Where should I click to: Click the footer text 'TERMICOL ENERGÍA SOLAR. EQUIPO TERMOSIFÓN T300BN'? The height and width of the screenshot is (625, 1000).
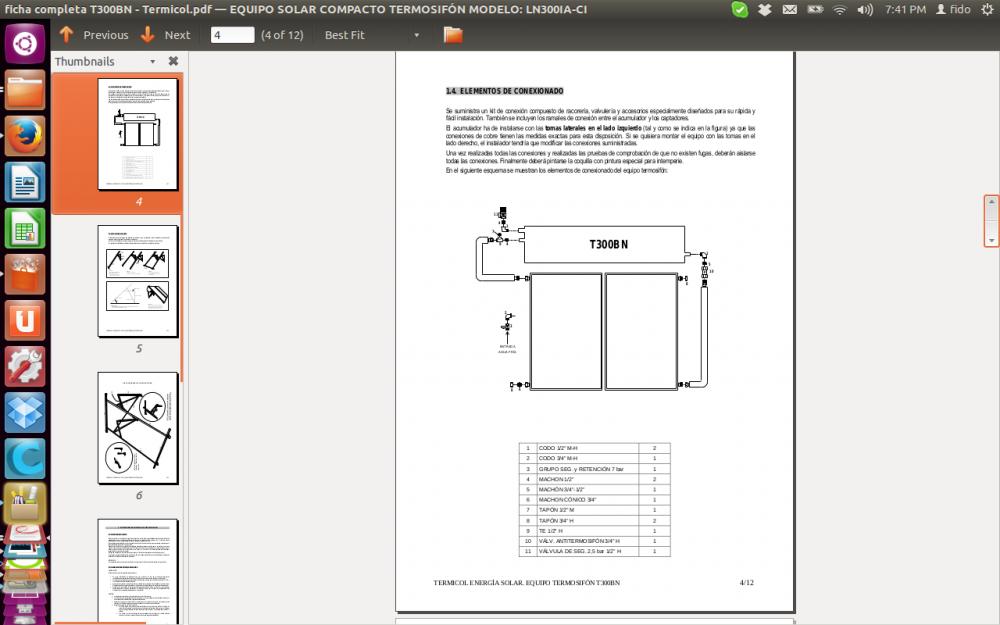pos(527,582)
